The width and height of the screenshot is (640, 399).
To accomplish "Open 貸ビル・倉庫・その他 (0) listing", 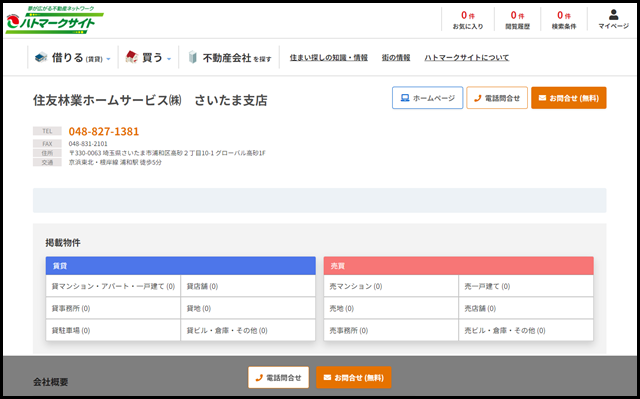I will pos(248,330).
